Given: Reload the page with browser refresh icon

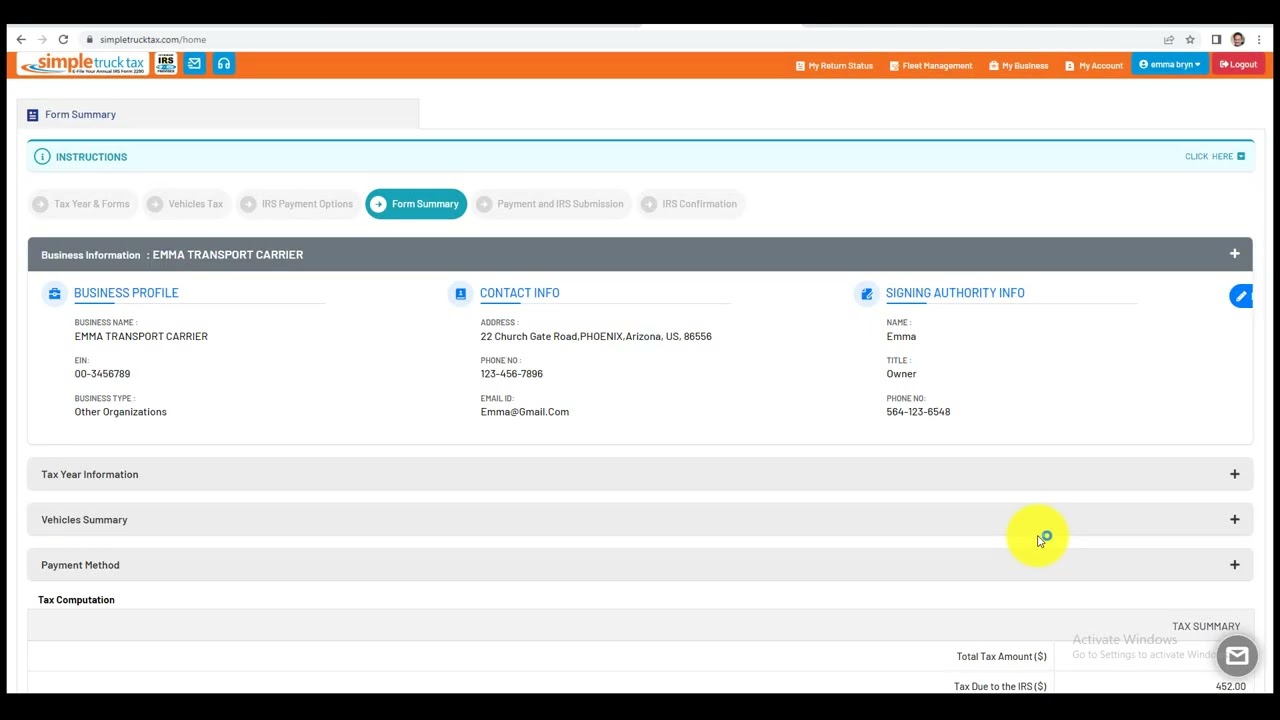Looking at the screenshot, I should point(63,39).
